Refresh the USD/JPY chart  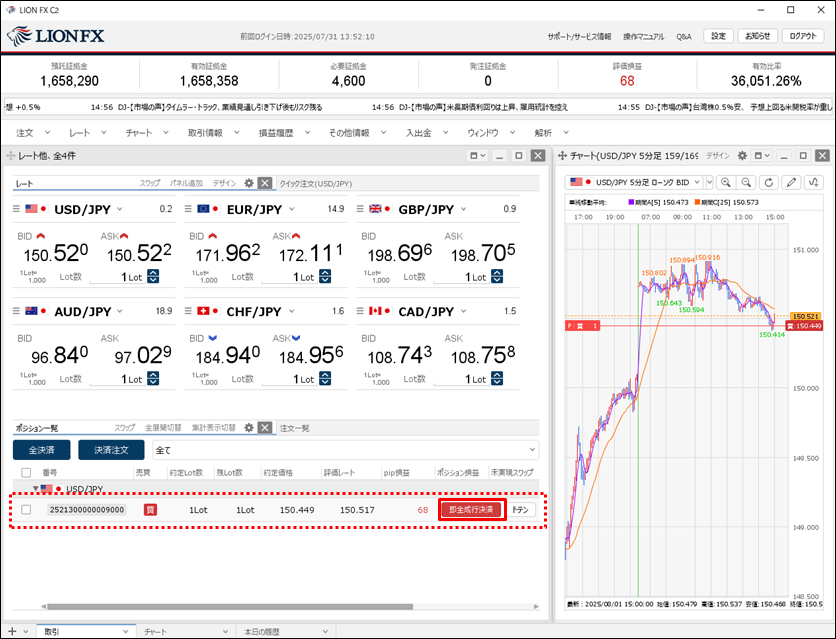[x=768, y=182]
